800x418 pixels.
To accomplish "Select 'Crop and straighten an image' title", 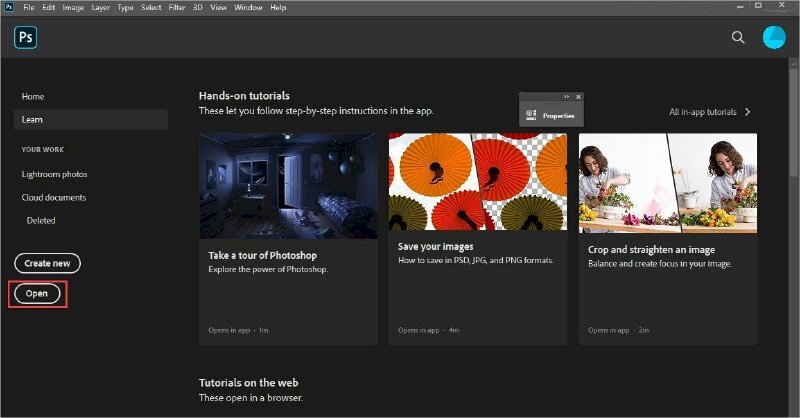I will point(651,250).
